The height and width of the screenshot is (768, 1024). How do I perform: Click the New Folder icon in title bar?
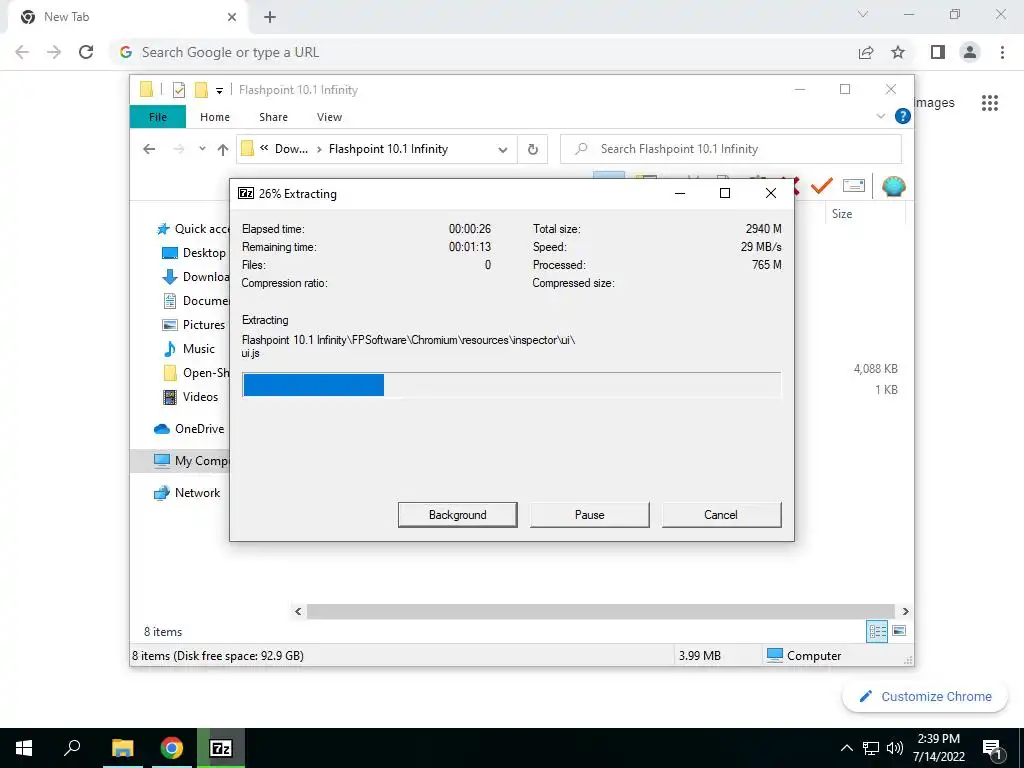click(x=201, y=89)
